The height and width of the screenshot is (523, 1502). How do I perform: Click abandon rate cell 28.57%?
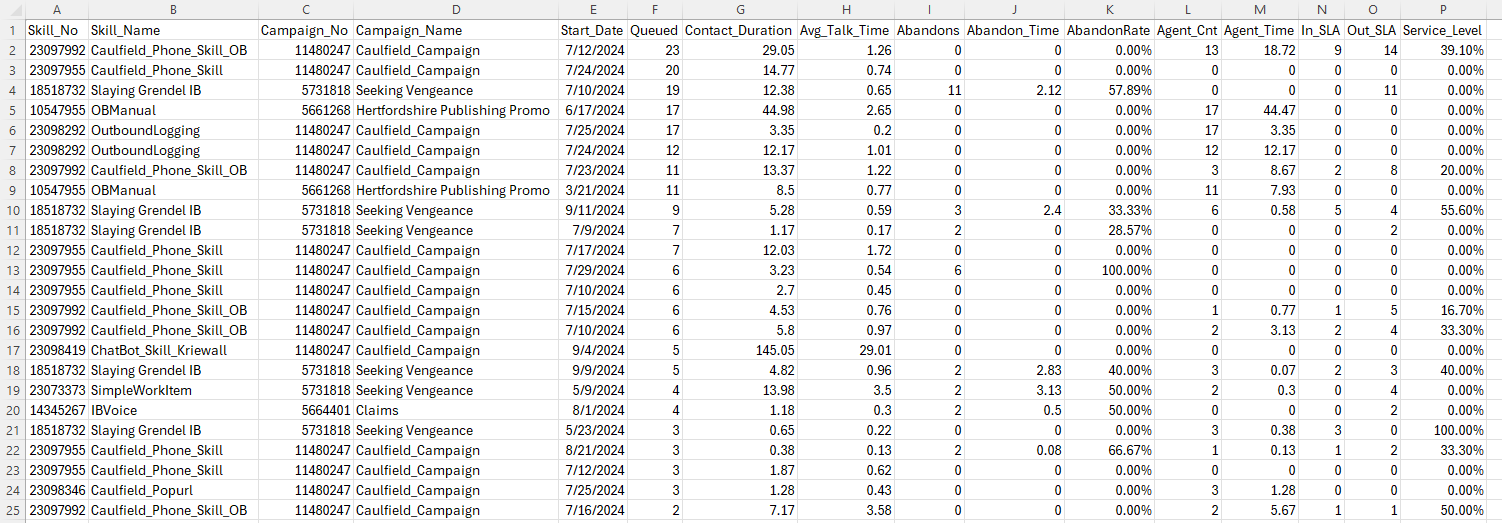(x=1109, y=230)
